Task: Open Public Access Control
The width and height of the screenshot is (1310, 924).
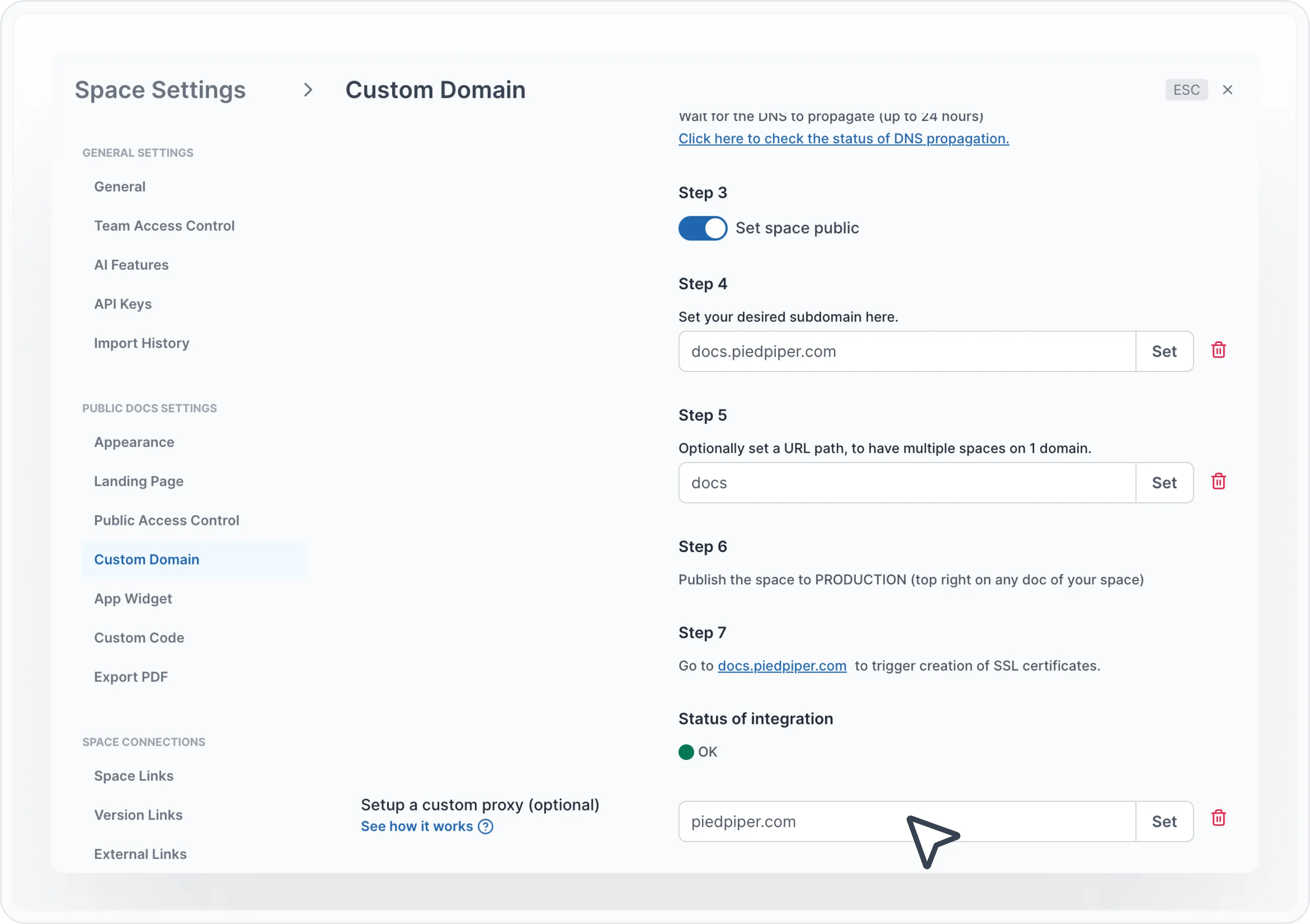Action: click(x=167, y=520)
